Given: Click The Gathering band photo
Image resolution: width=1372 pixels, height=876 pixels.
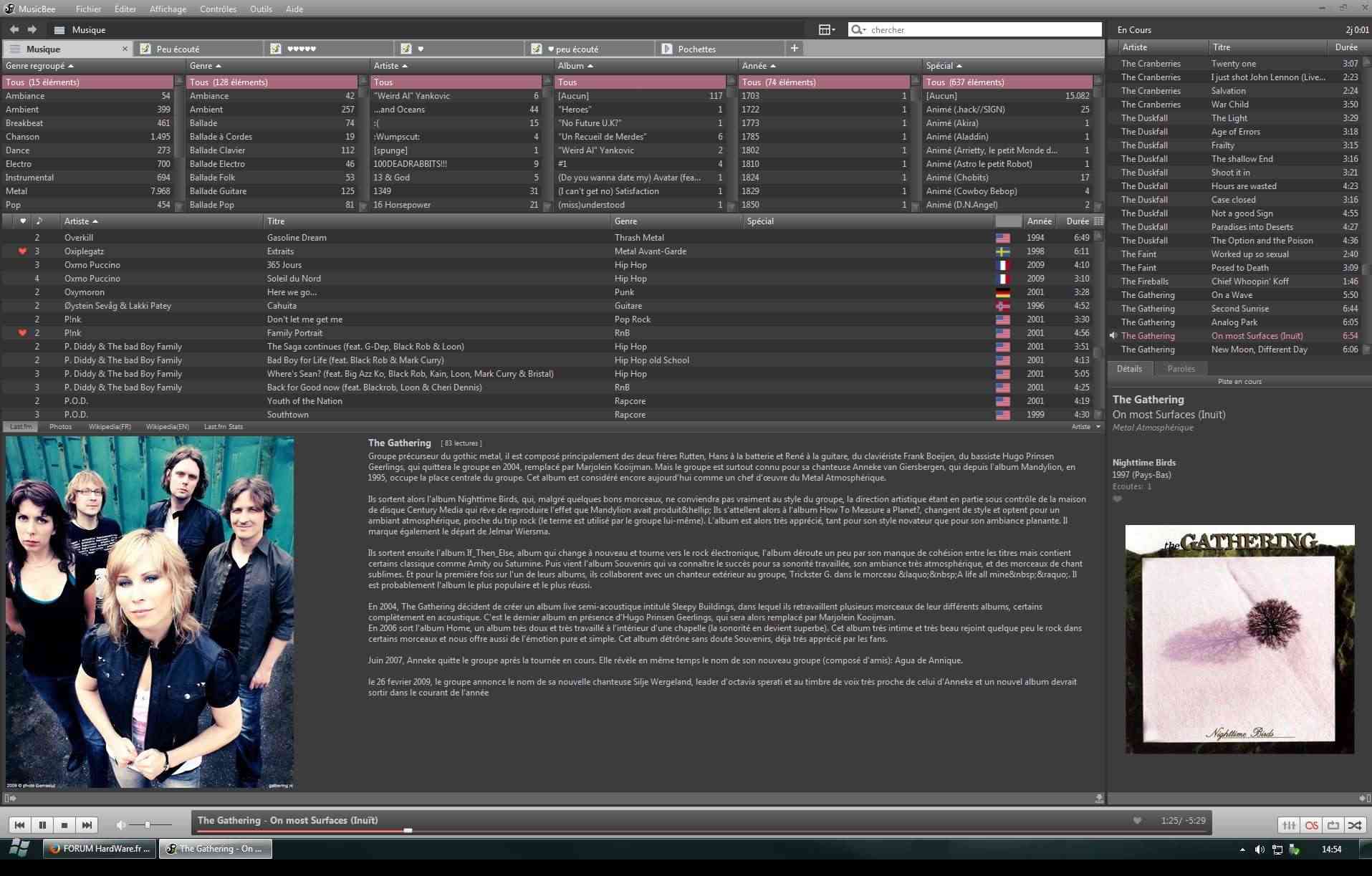Looking at the screenshot, I should (x=150, y=612).
